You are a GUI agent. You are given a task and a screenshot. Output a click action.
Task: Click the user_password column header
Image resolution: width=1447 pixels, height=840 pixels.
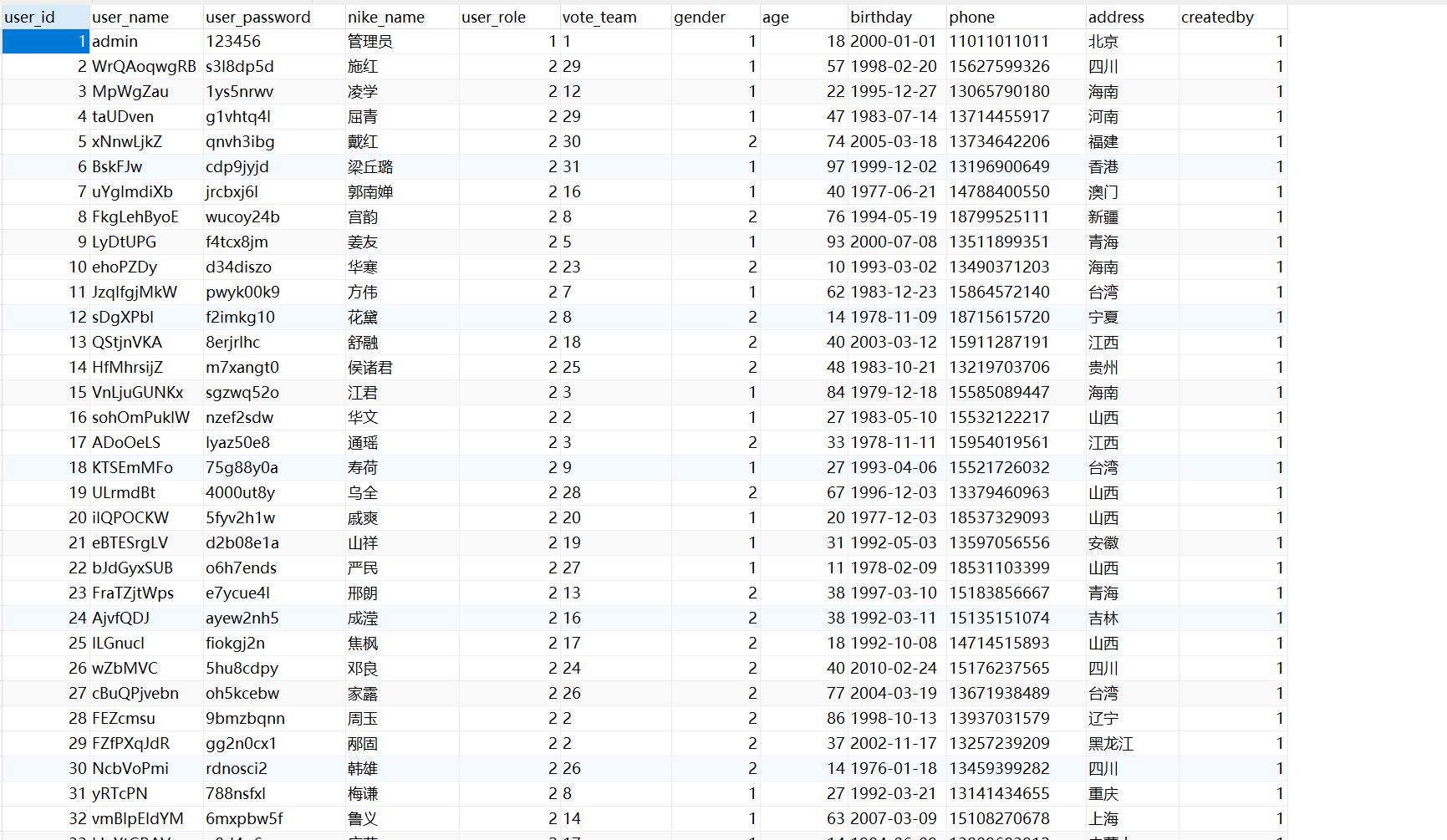(x=273, y=17)
